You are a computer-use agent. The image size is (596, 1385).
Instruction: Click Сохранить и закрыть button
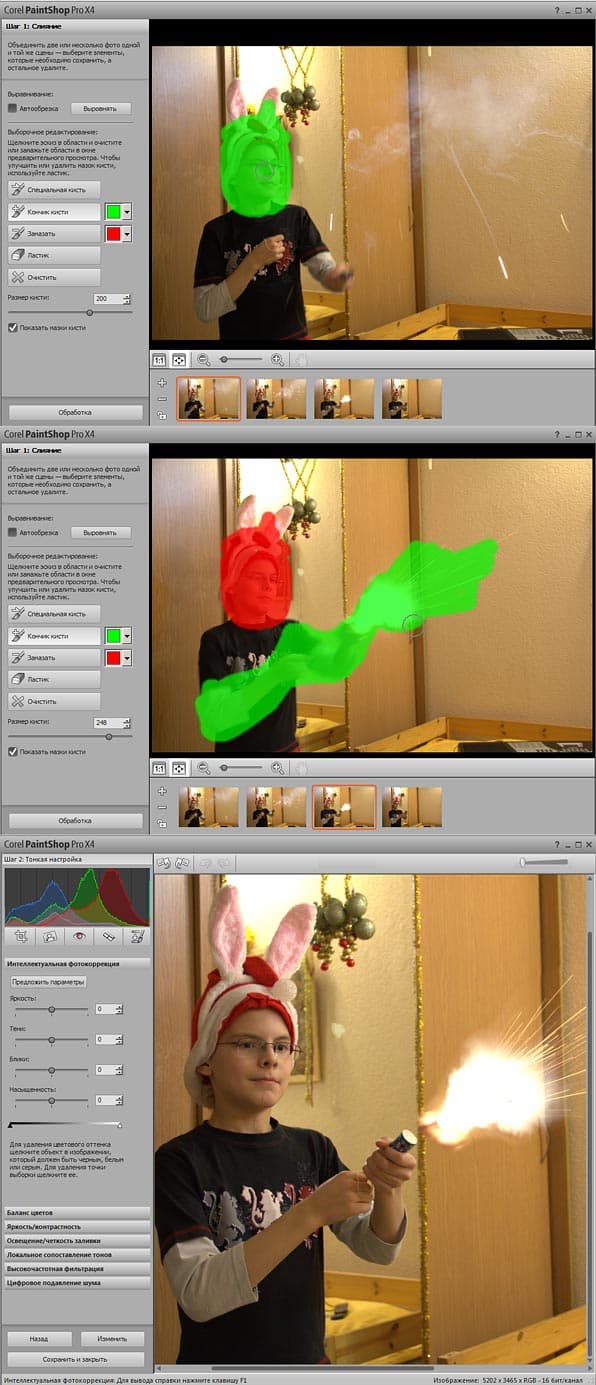pyautogui.click(x=75, y=1359)
